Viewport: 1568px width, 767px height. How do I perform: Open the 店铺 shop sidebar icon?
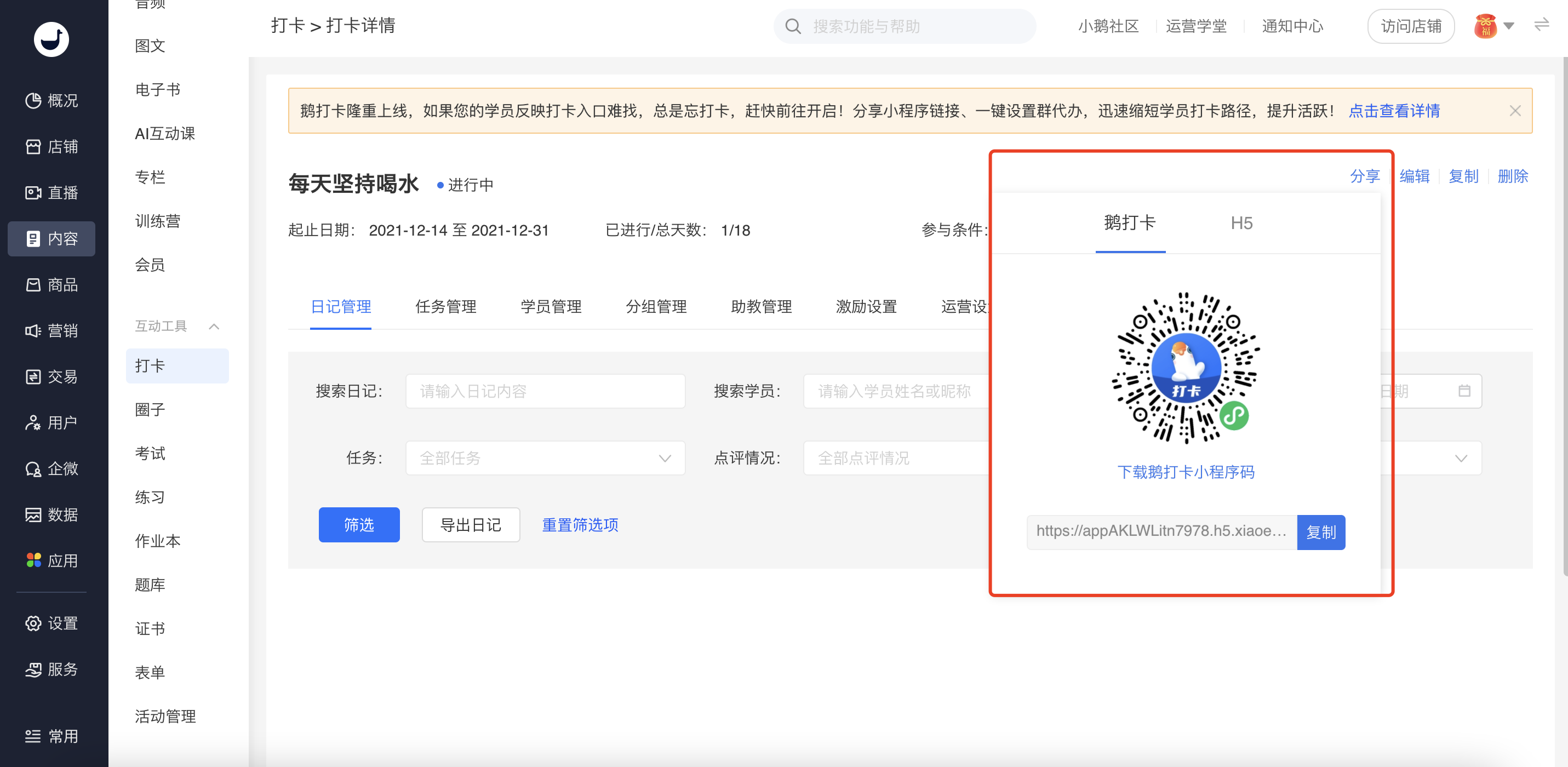(33, 147)
